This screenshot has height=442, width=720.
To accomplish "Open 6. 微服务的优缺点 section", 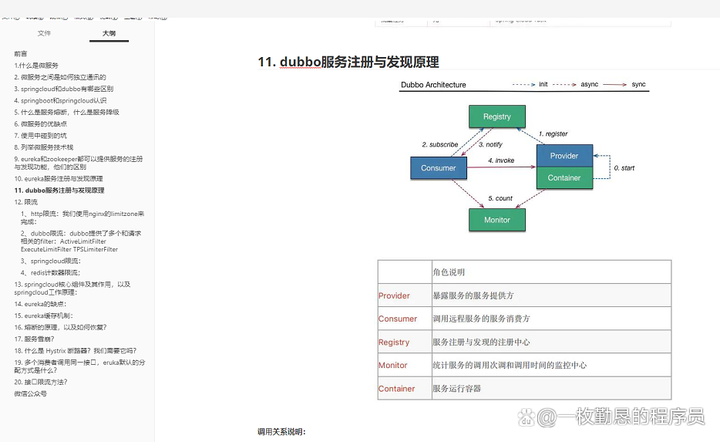I will 40,124.
